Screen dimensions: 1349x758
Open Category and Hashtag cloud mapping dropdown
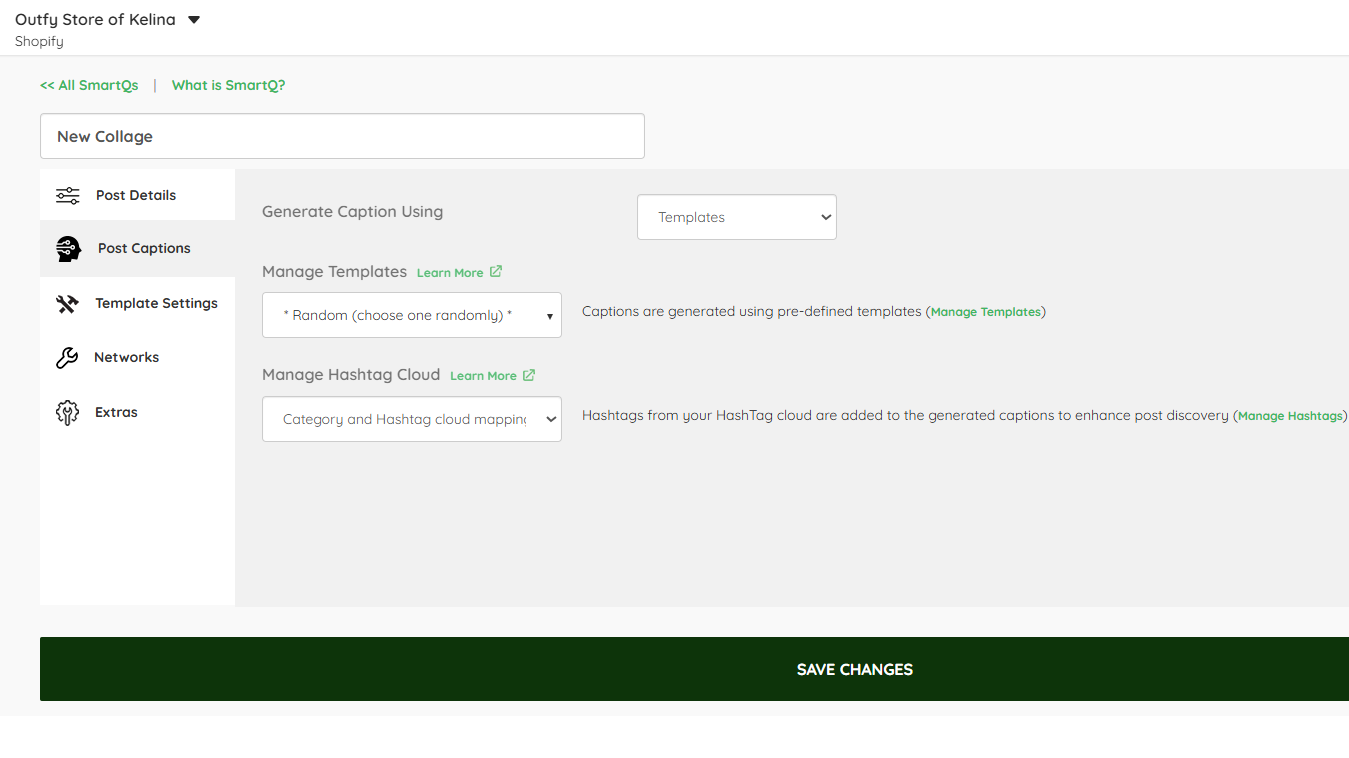pos(412,419)
